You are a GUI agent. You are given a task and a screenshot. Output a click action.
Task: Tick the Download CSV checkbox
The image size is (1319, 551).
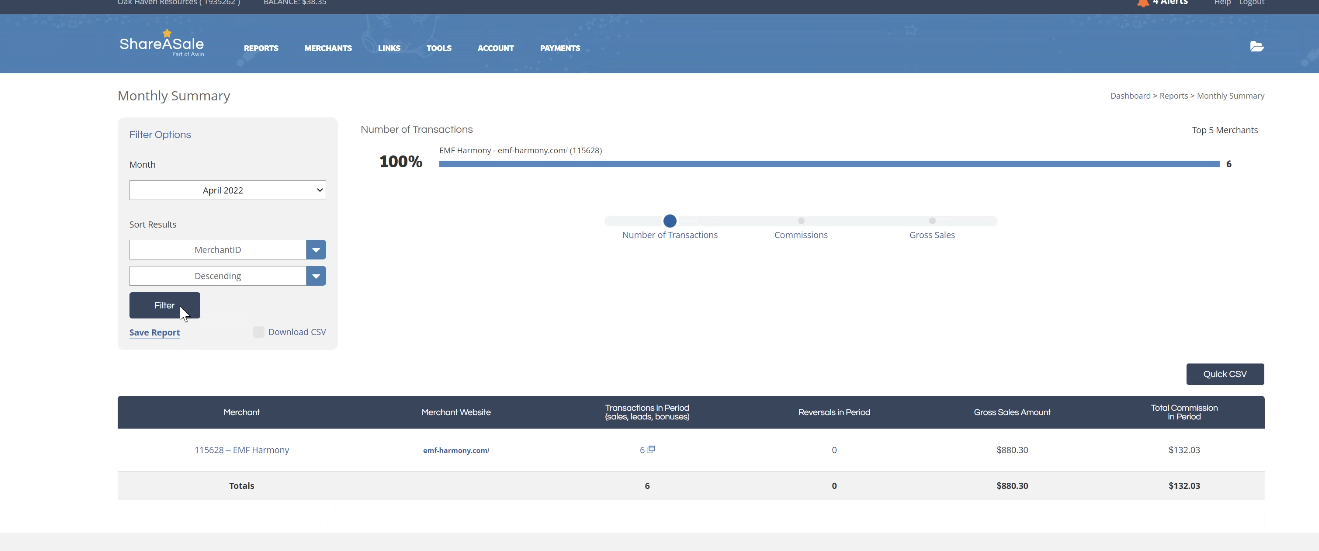259,332
